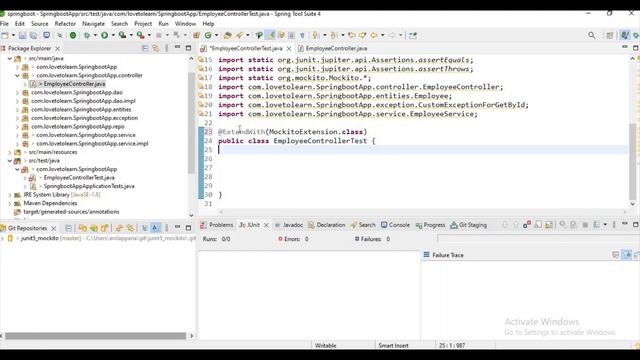Click the Run External Tools icon
Image resolution: width=640 pixels, height=360 pixels.
click(140, 36)
